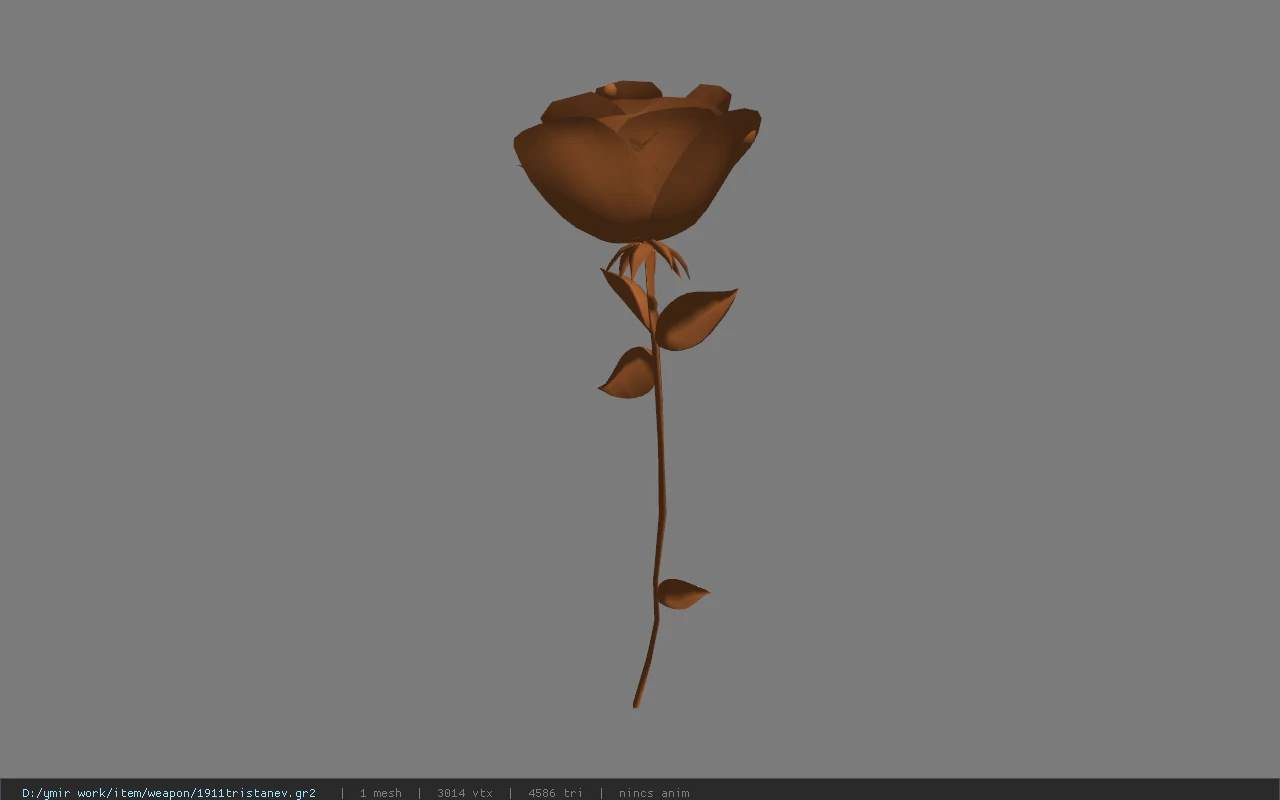Click the '3014 vtx' vertex count
The image size is (1280, 800).
coord(465,793)
